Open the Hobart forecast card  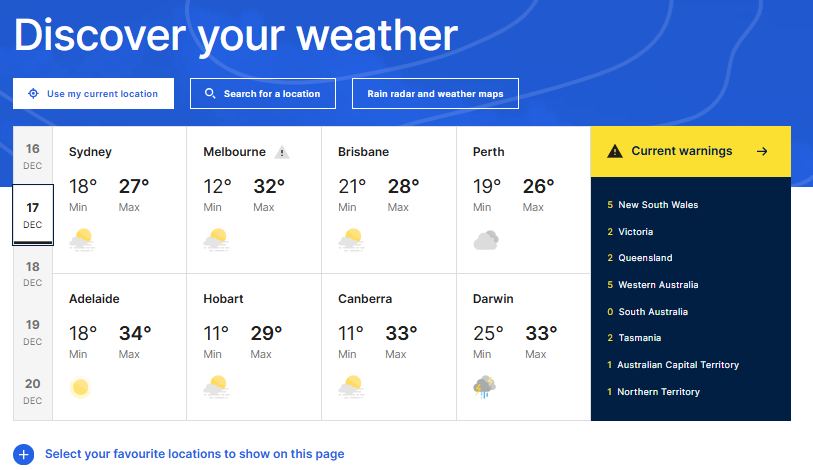click(254, 346)
